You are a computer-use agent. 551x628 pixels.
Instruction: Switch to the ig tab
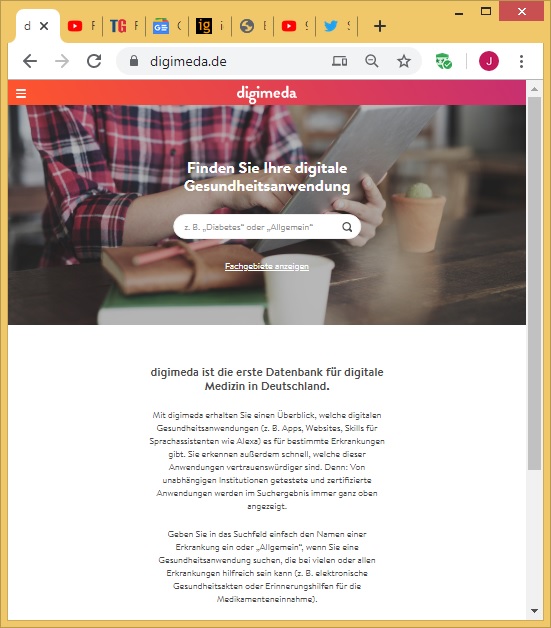pos(209,26)
